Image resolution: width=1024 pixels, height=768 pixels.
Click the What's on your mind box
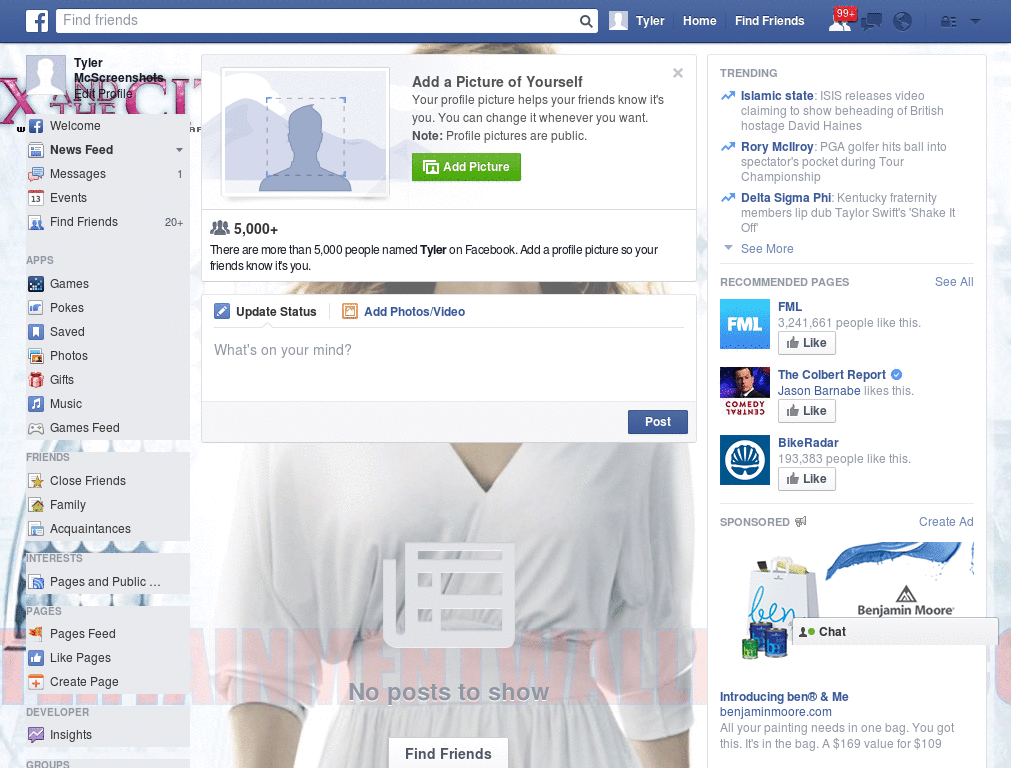click(449, 364)
